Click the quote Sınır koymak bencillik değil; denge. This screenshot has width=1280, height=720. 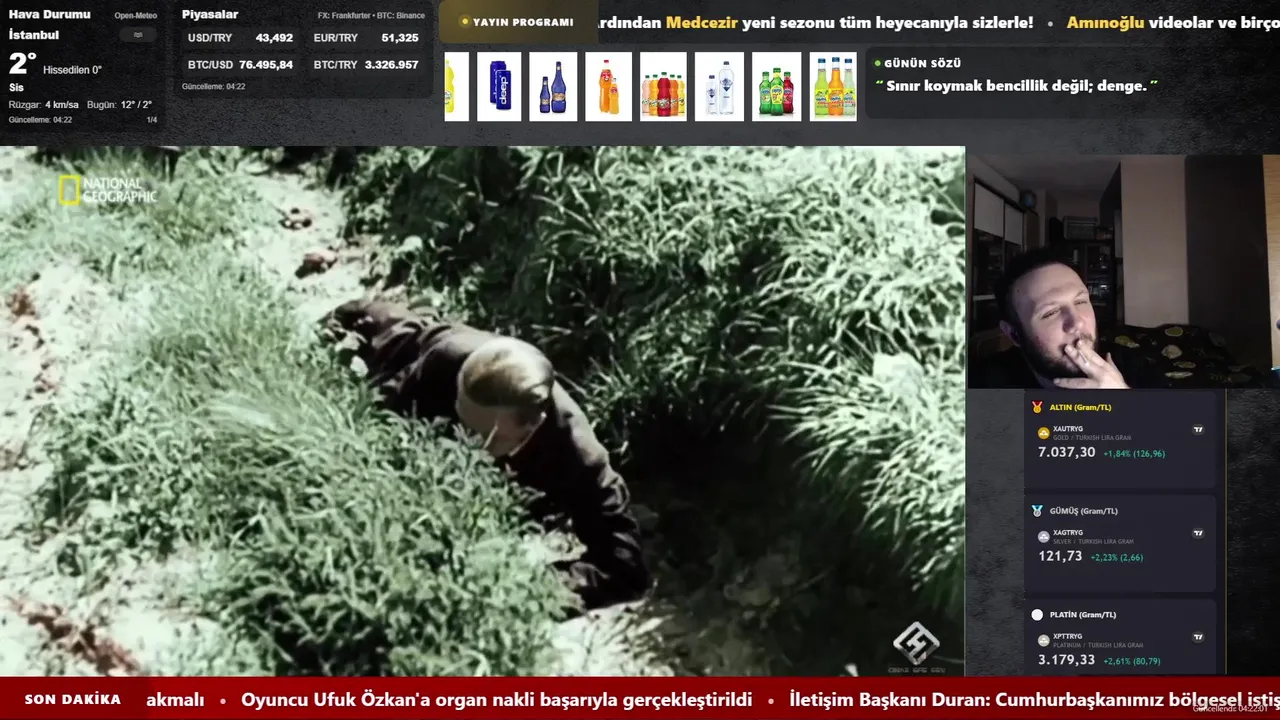1016,86
